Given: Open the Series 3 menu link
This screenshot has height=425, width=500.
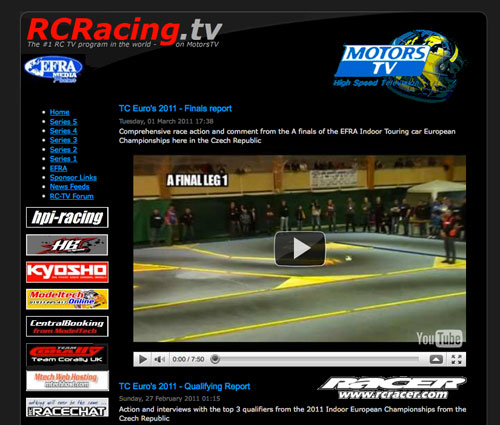Looking at the screenshot, I should coord(63,140).
